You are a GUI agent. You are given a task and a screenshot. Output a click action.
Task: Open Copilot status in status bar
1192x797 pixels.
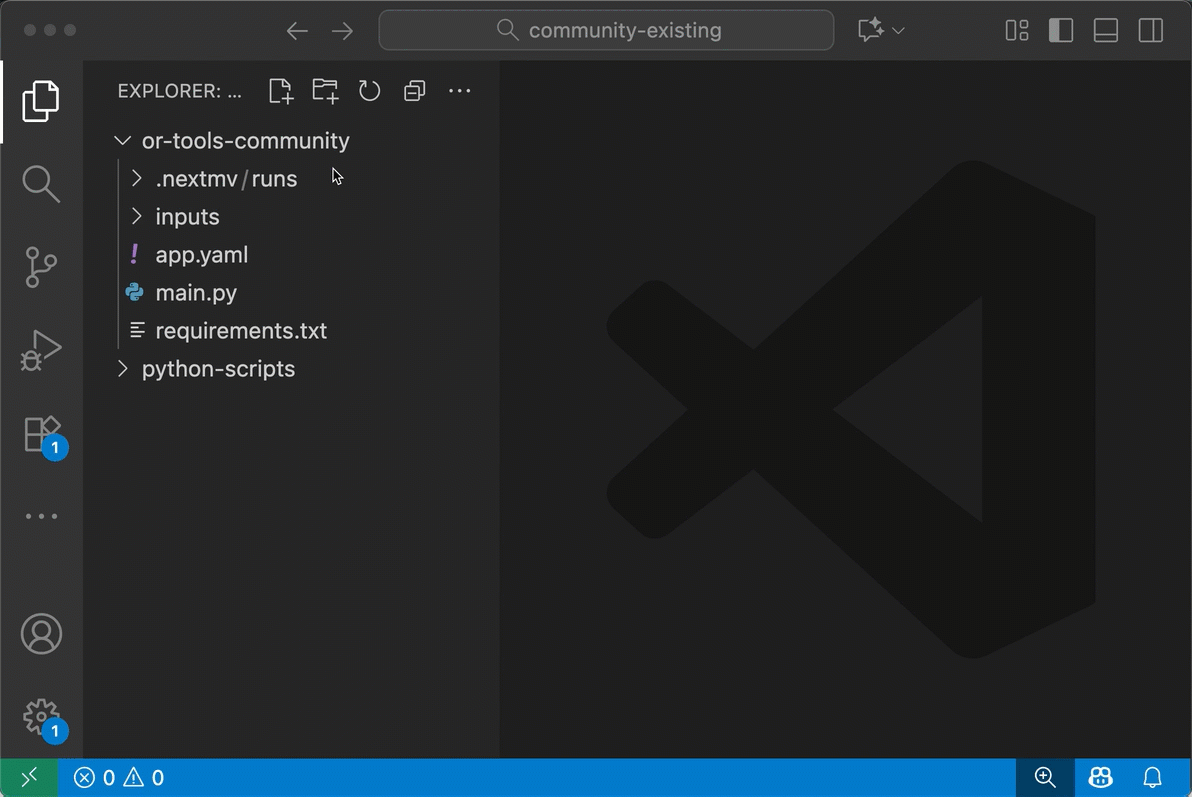pos(1100,777)
